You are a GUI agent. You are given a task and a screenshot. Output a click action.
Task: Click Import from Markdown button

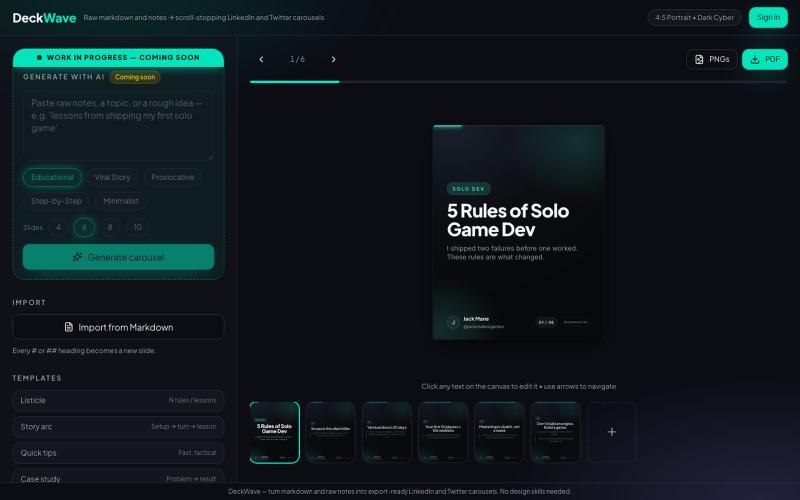pyautogui.click(x=118, y=327)
